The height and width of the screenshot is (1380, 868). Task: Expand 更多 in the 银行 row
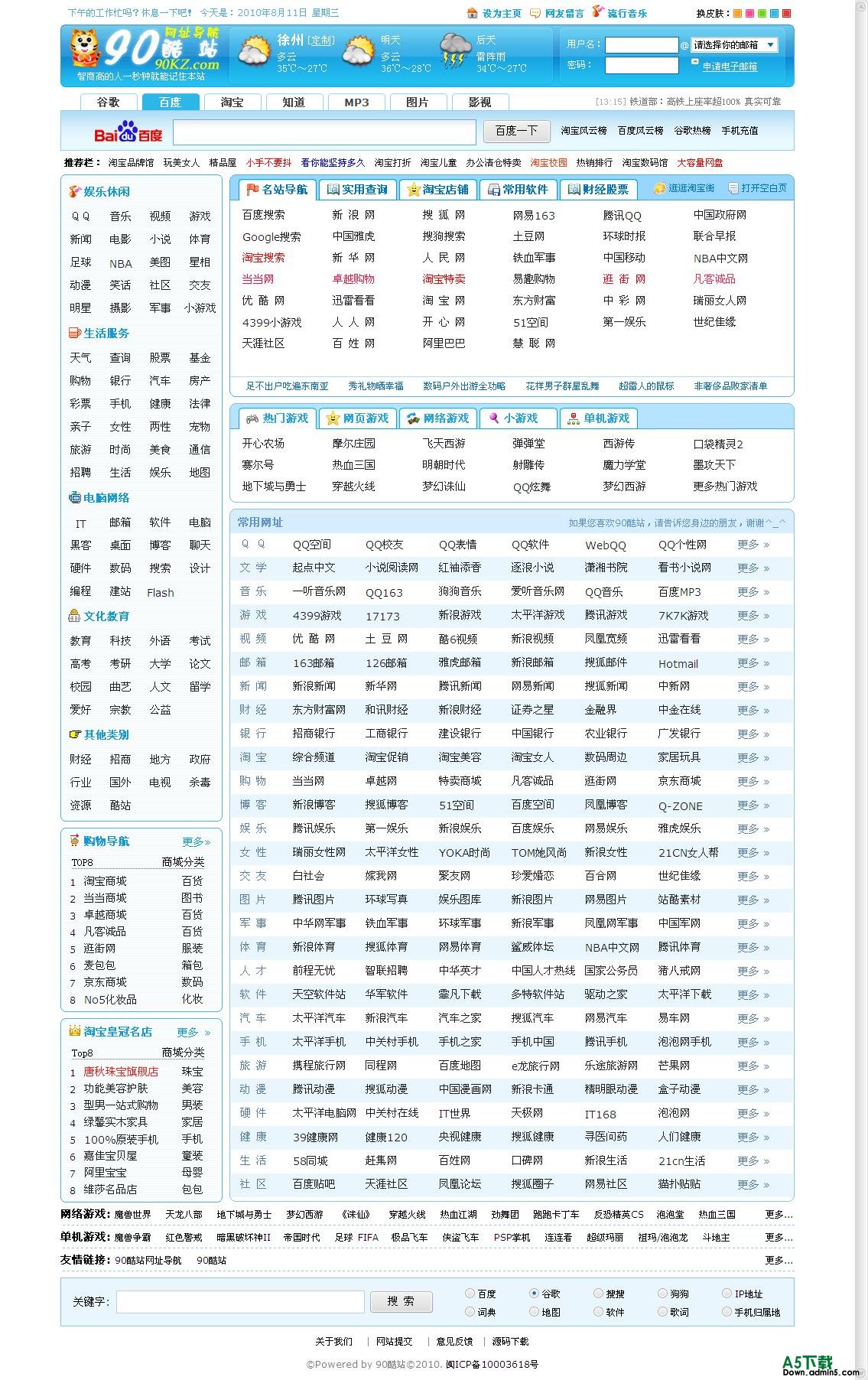[753, 734]
